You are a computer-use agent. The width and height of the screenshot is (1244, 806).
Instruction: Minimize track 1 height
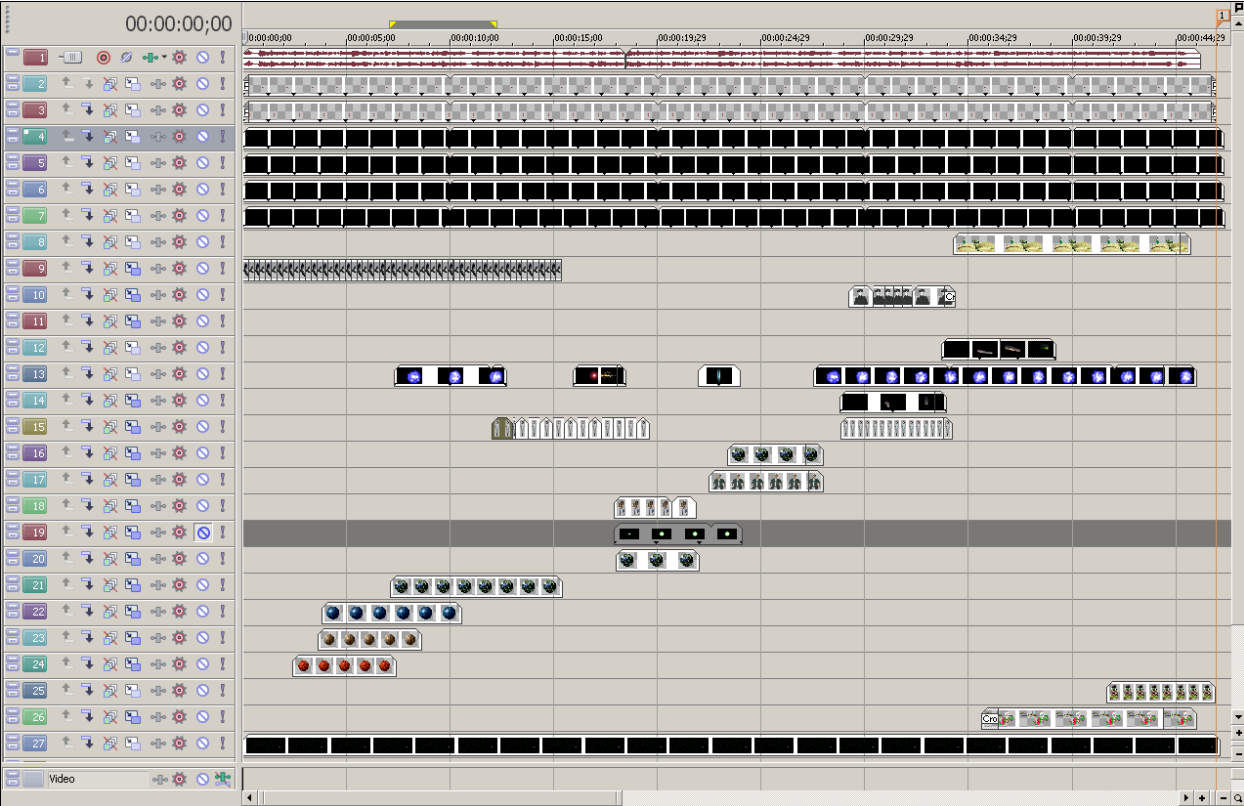(13, 53)
